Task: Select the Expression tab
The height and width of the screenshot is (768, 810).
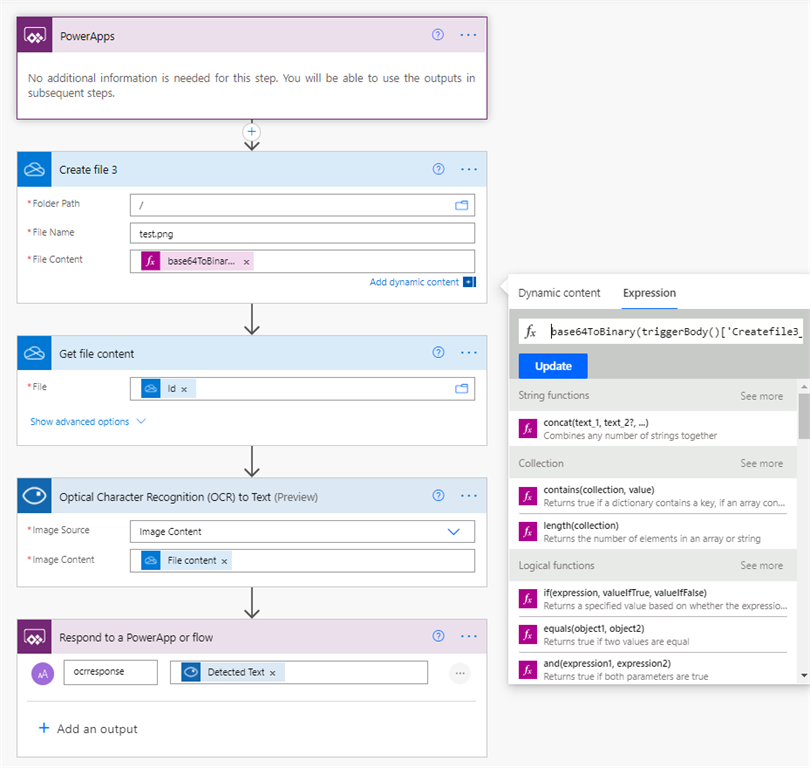Action: click(649, 293)
